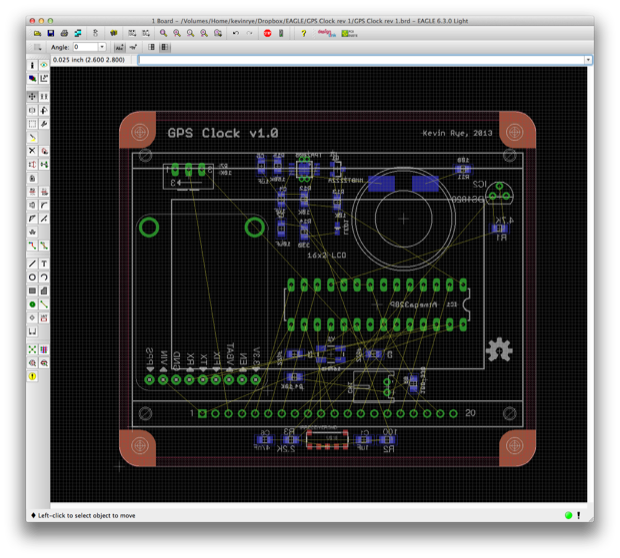Select the Miter tool
Viewport: 620px width, 558px height.
(x=44, y=205)
